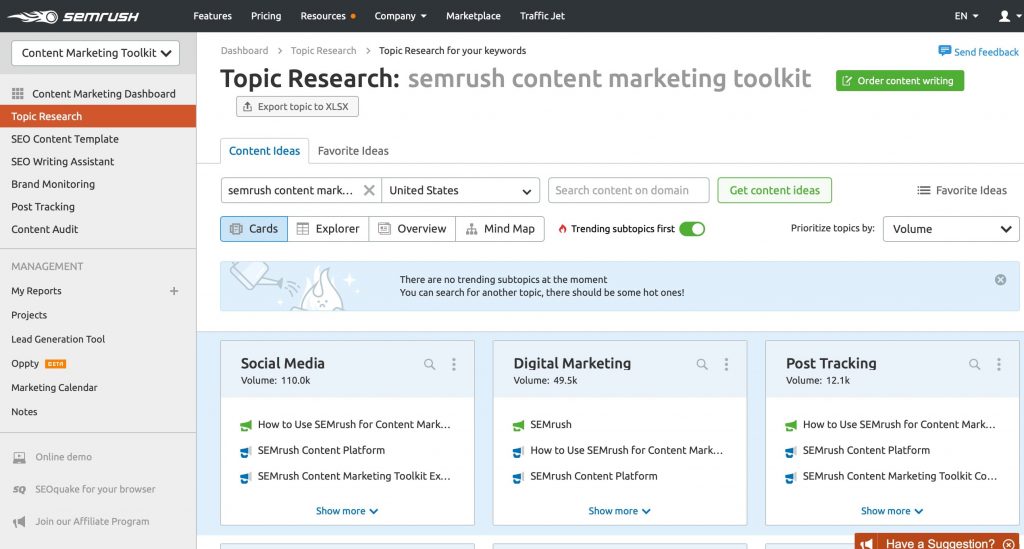Open the Digital Marketing card three-dot menu
This screenshot has height=549, width=1024.
726,364
